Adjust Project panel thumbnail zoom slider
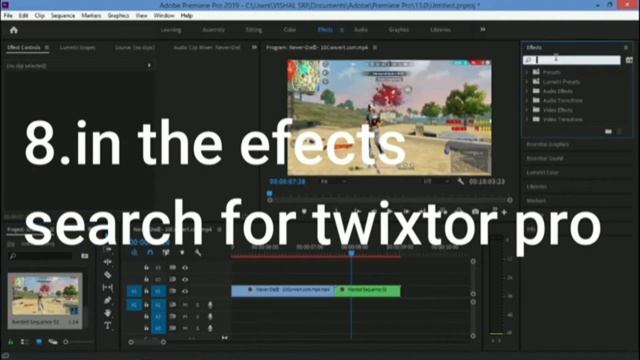640x360 pixels. coord(66,342)
